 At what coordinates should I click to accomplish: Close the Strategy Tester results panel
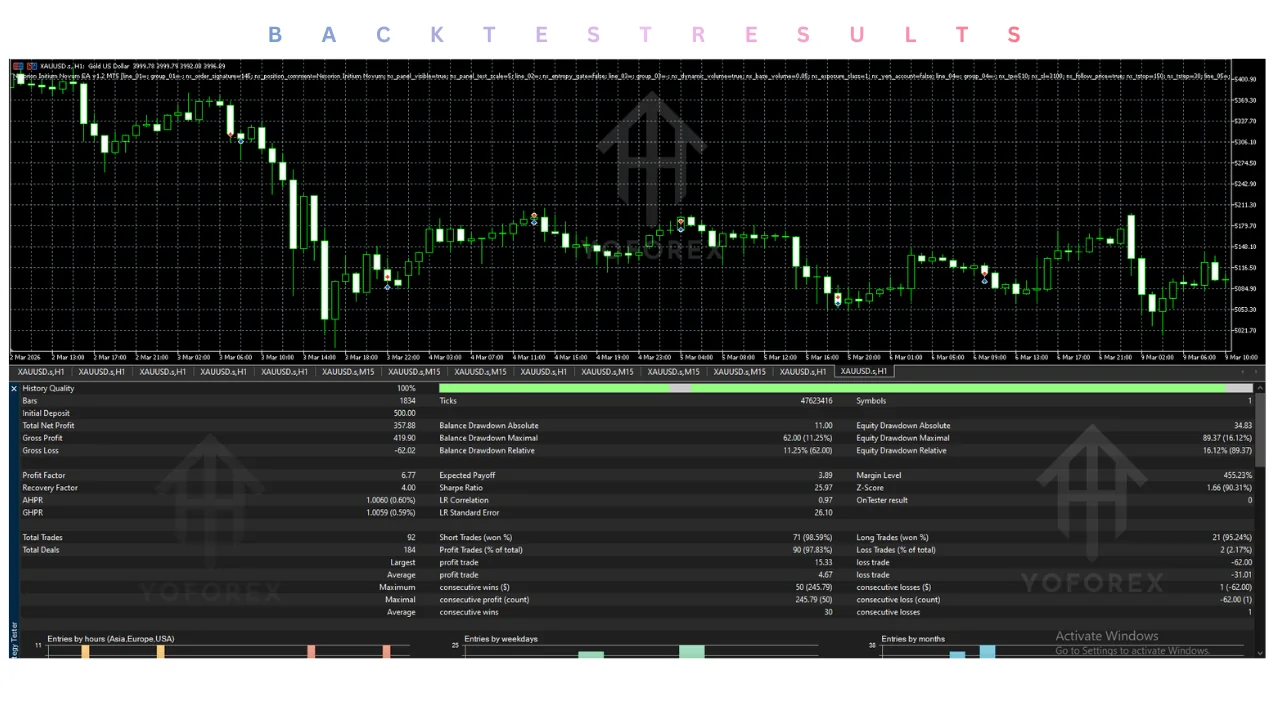(14, 388)
